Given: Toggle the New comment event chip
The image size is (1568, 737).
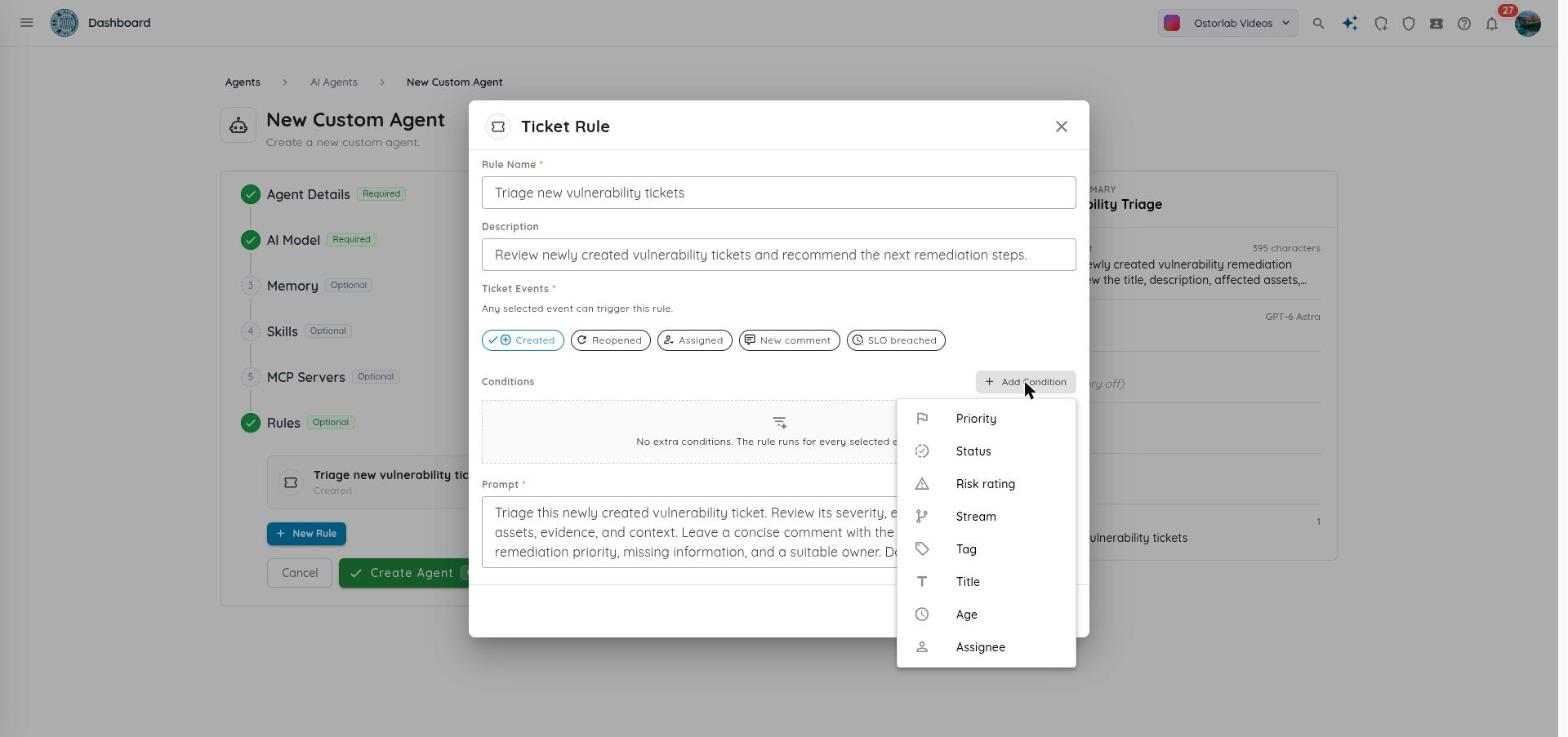Looking at the screenshot, I should [x=789, y=340].
